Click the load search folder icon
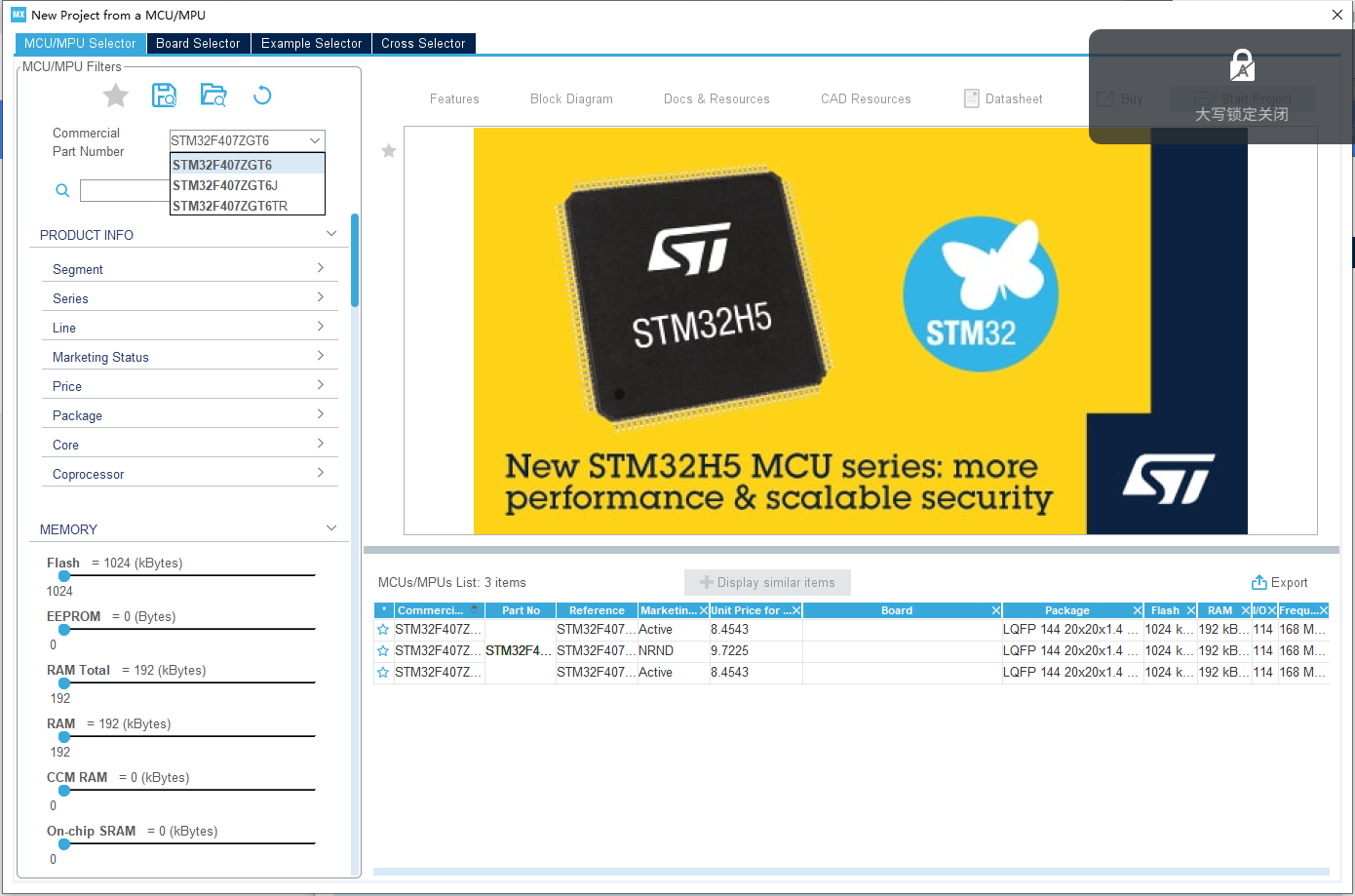 (213, 95)
